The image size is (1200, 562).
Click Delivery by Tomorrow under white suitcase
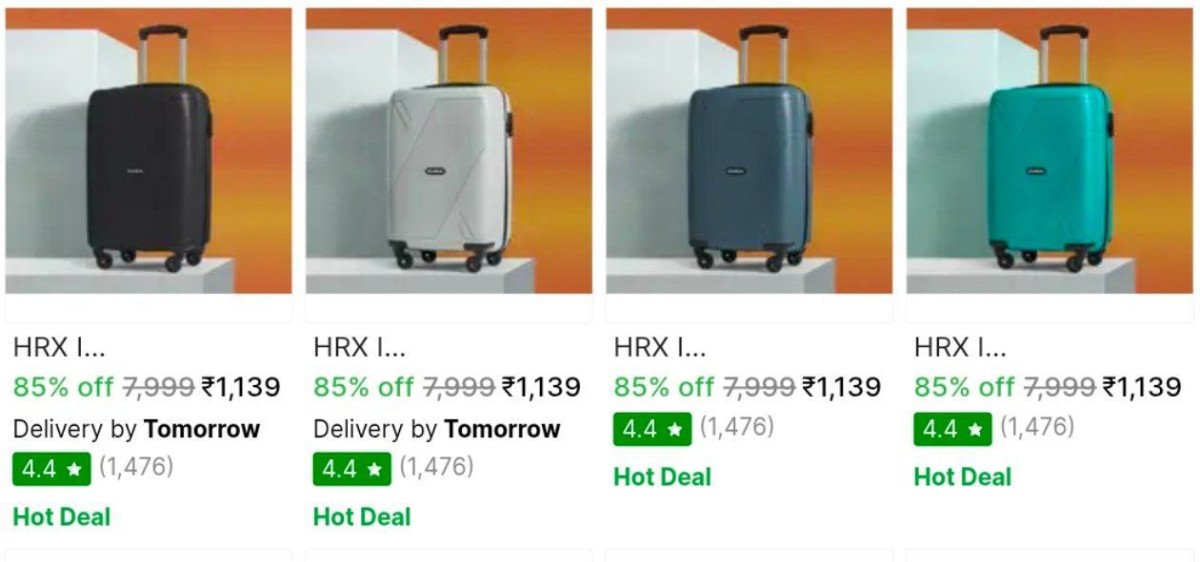437,430
